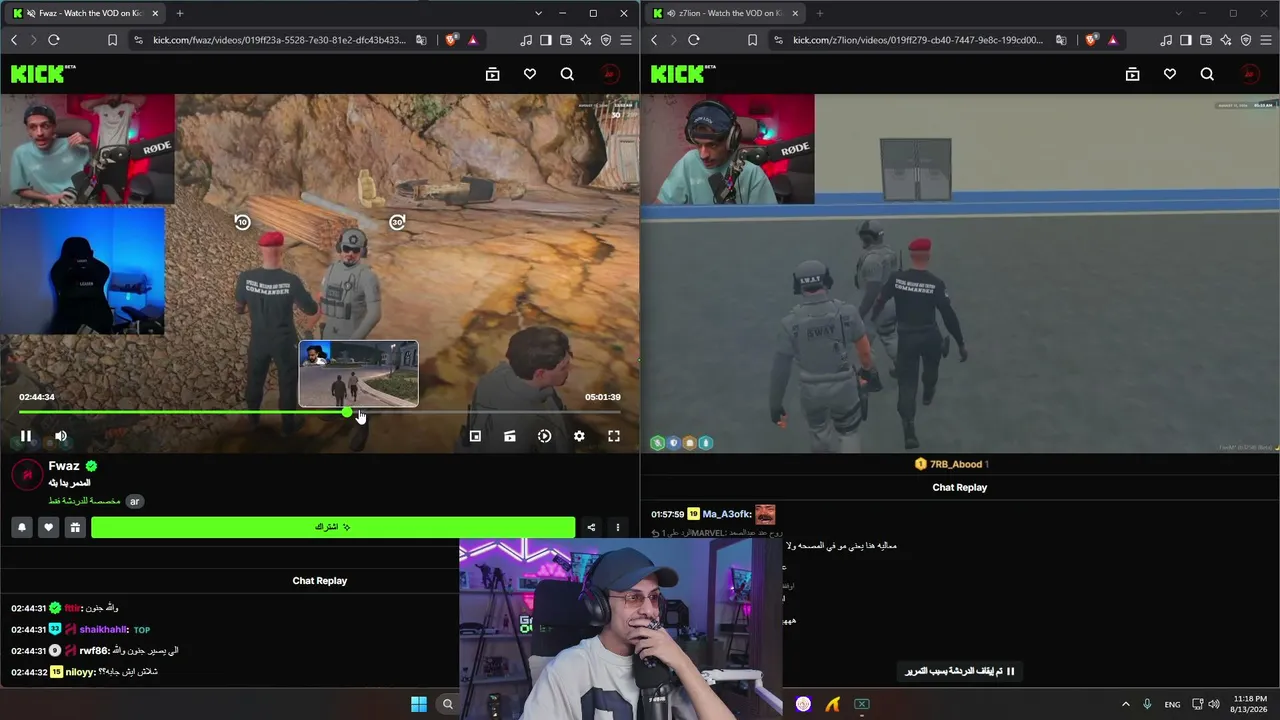Share the Fwaz video
This screenshot has width=1280, height=720.
[591, 527]
